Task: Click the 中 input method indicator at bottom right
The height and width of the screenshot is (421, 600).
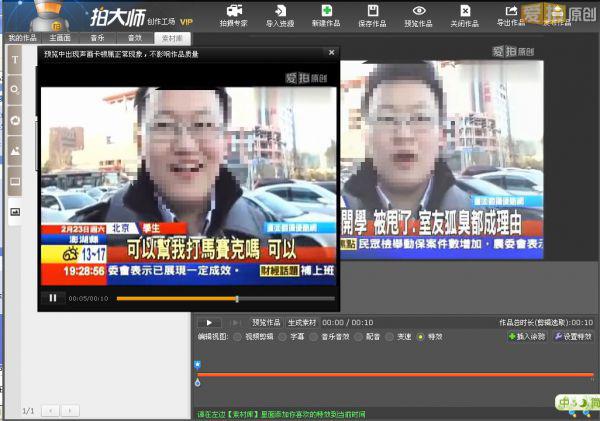Action: click(x=564, y=403)
